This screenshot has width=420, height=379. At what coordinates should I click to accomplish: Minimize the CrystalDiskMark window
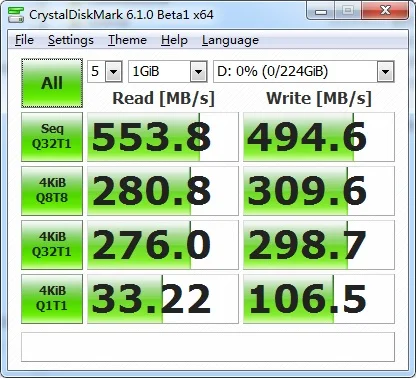pyautogui.click(x=320, y=11)
